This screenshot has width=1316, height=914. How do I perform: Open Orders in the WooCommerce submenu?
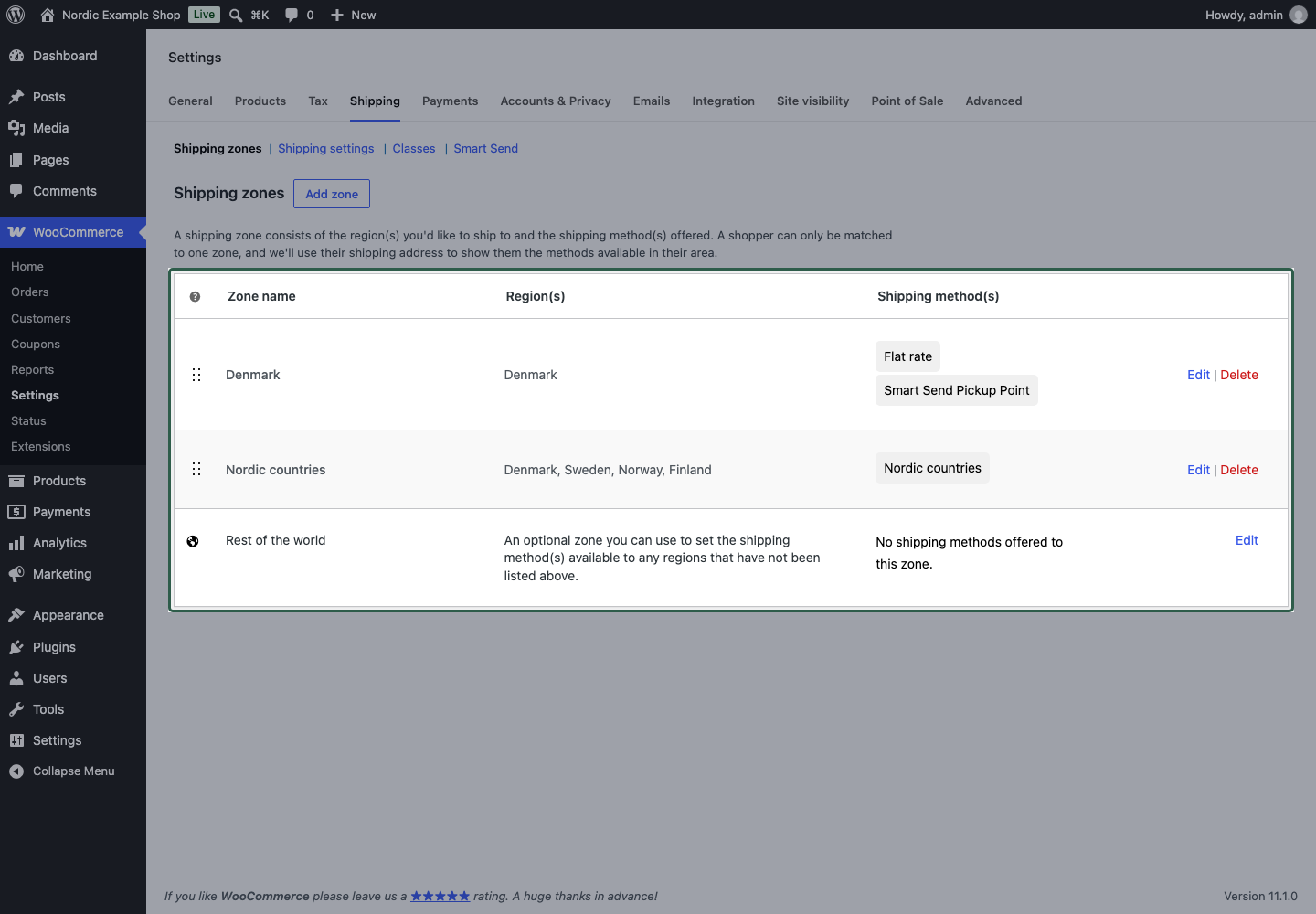tap(30, 292)
